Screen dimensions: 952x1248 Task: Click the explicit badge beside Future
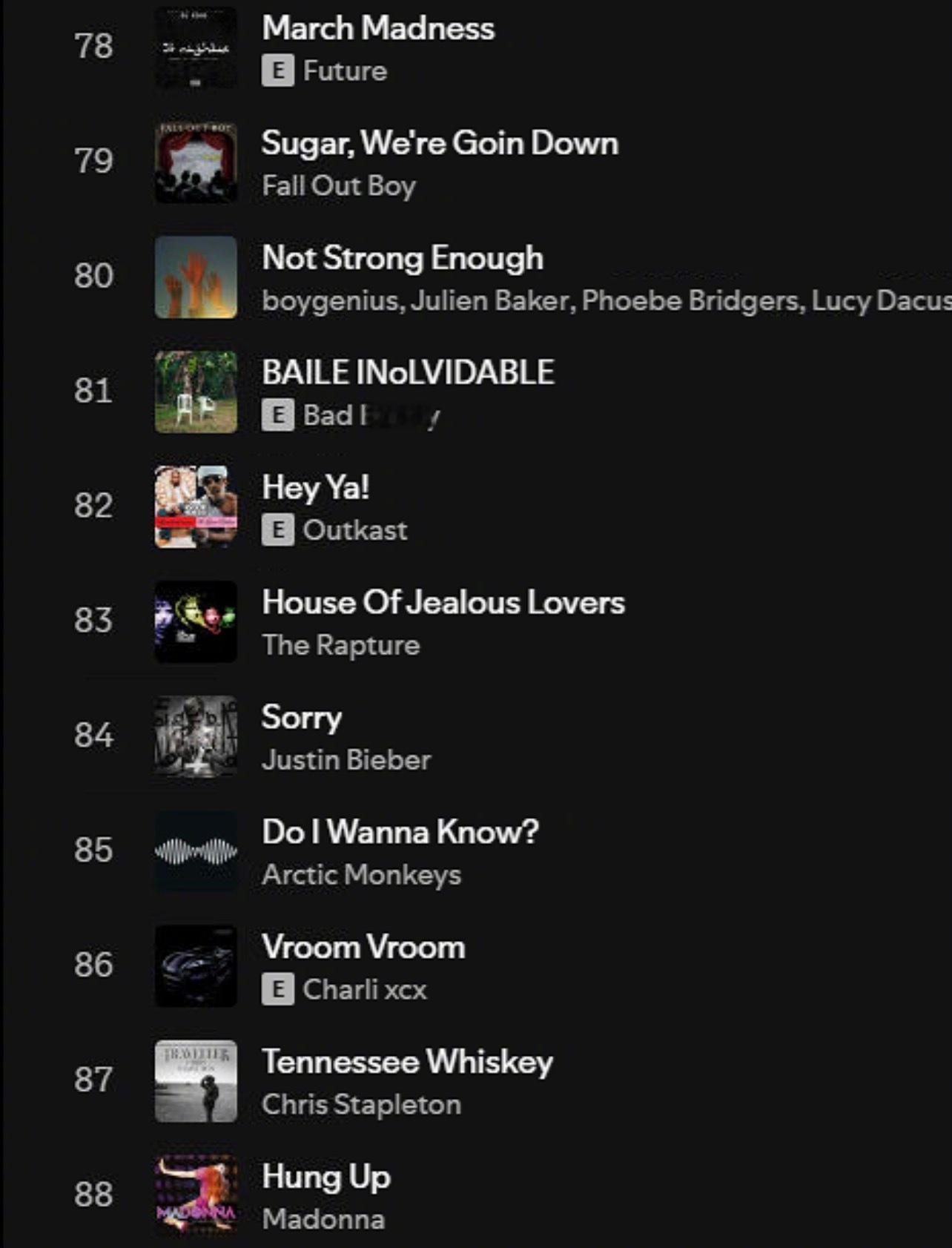click(278, 70)
